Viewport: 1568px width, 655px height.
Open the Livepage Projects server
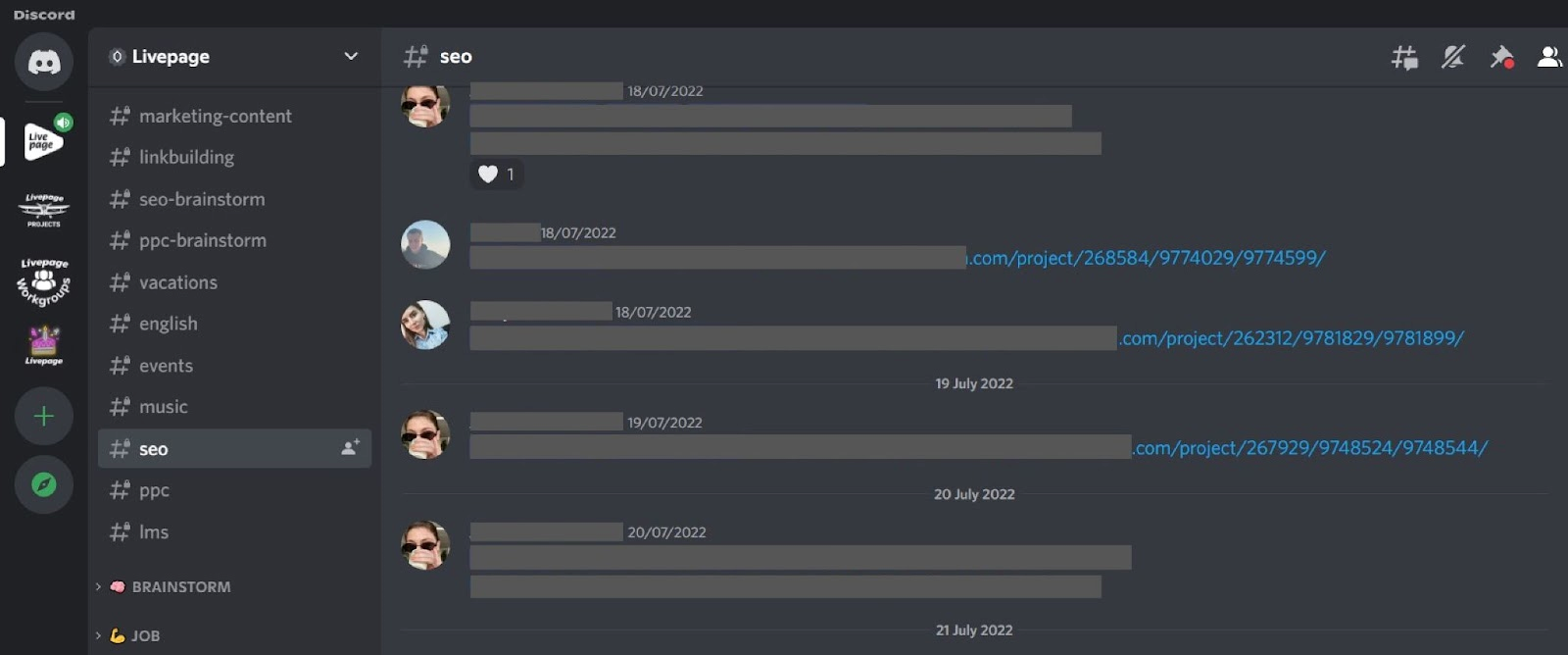(x=43, y=210)
